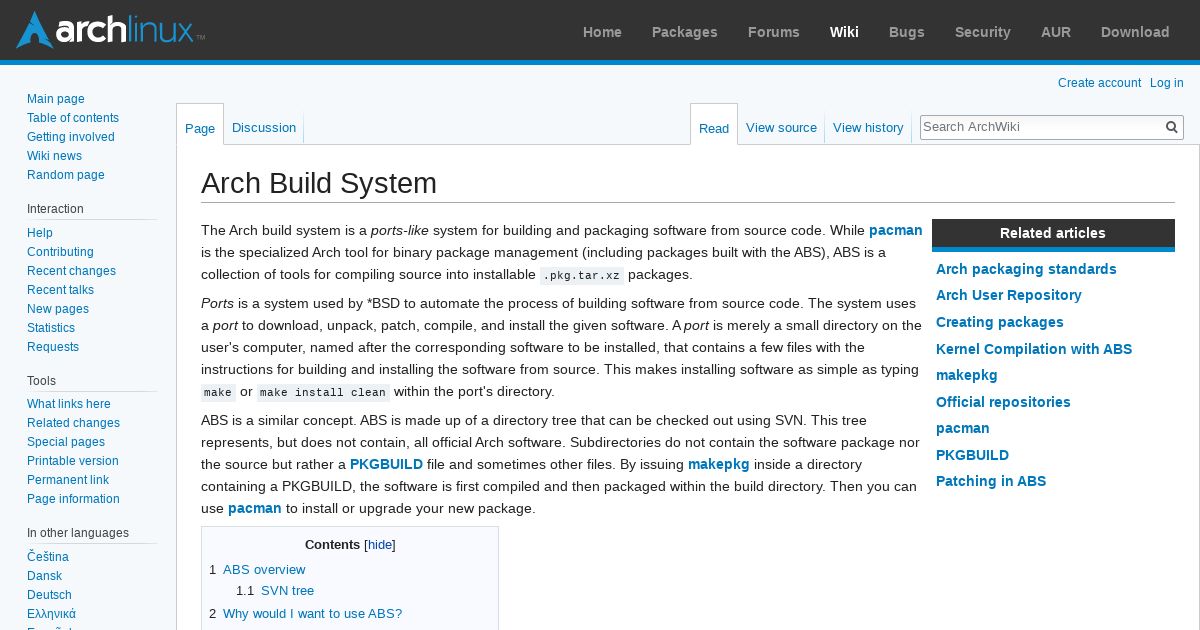1200x630 pixels.
Task: Open Printable version link
Action: click(73, 461)
